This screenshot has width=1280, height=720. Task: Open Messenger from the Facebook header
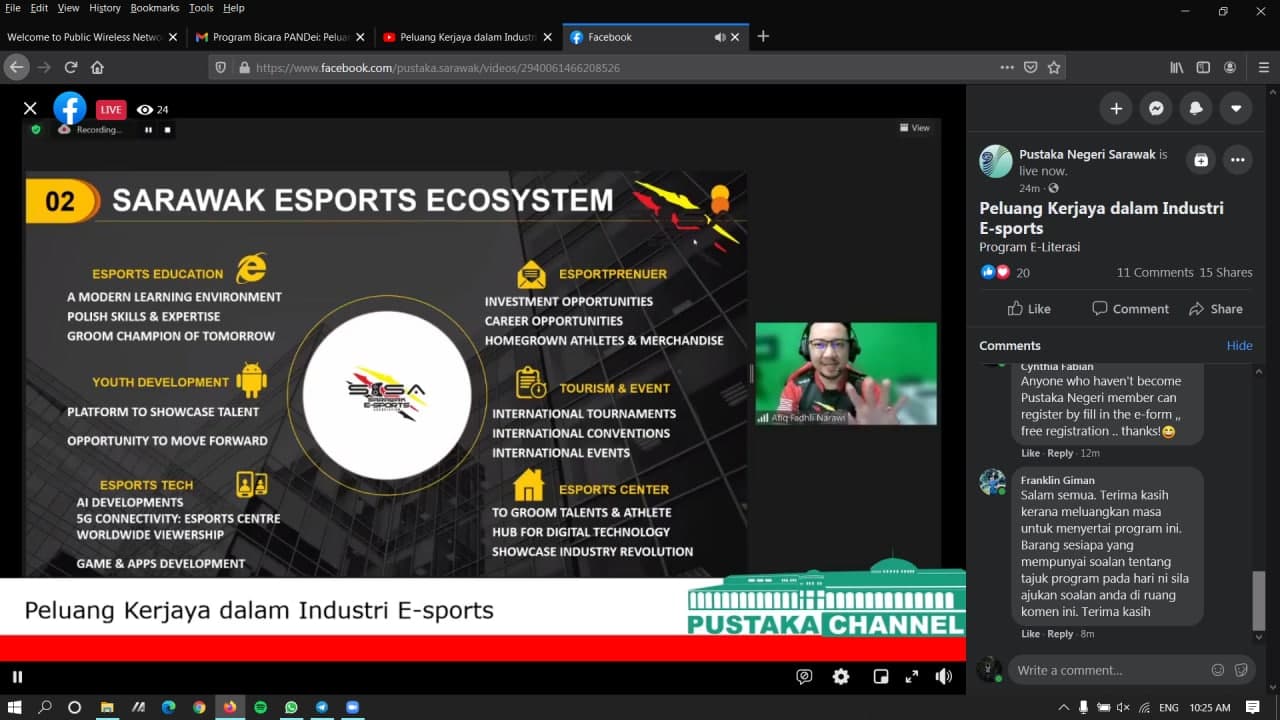click(x=1156, y=109)
